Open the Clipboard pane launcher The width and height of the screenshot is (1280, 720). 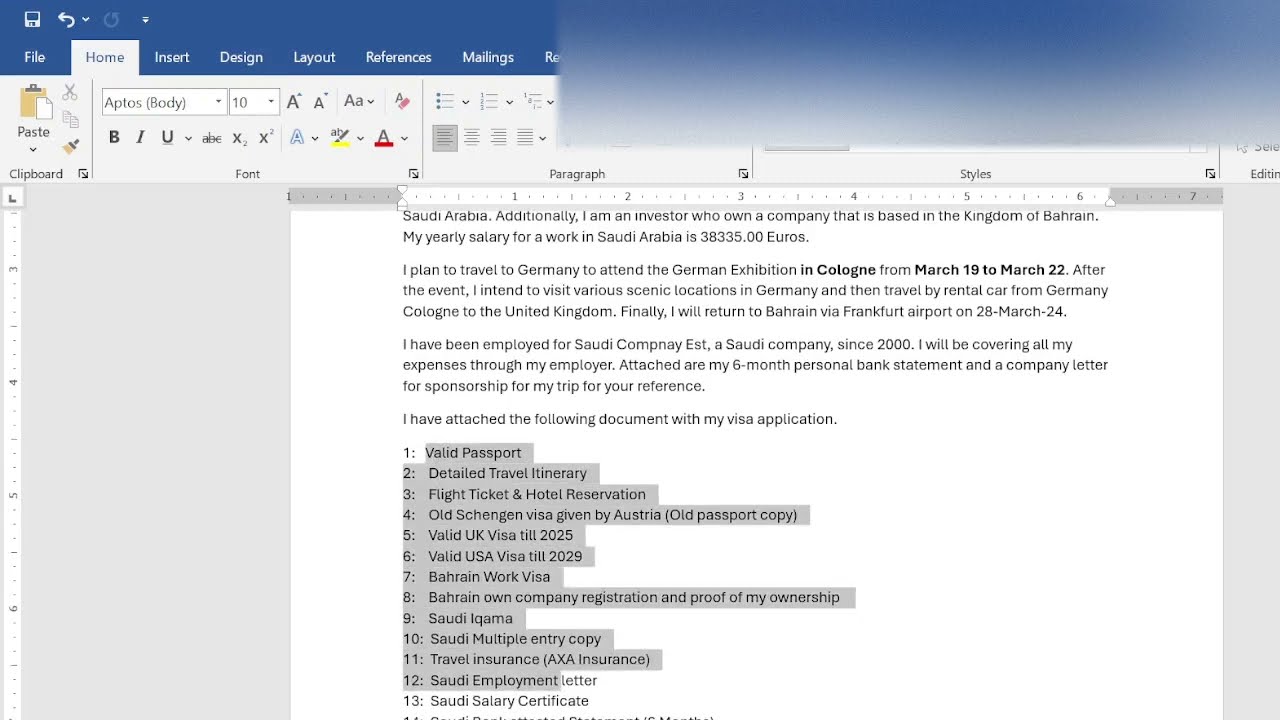[83, 174]
